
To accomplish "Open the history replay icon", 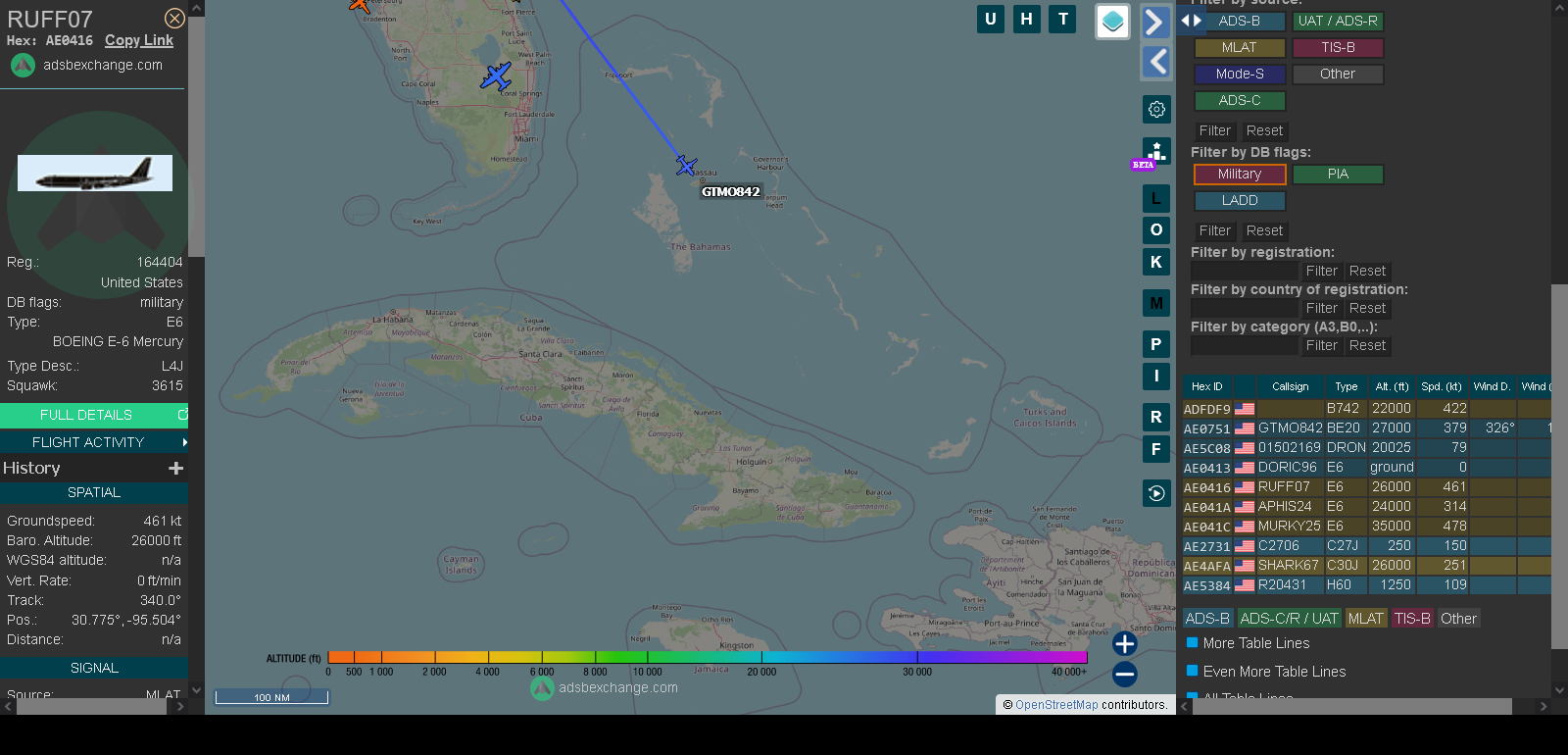I will coord(1156,493).
